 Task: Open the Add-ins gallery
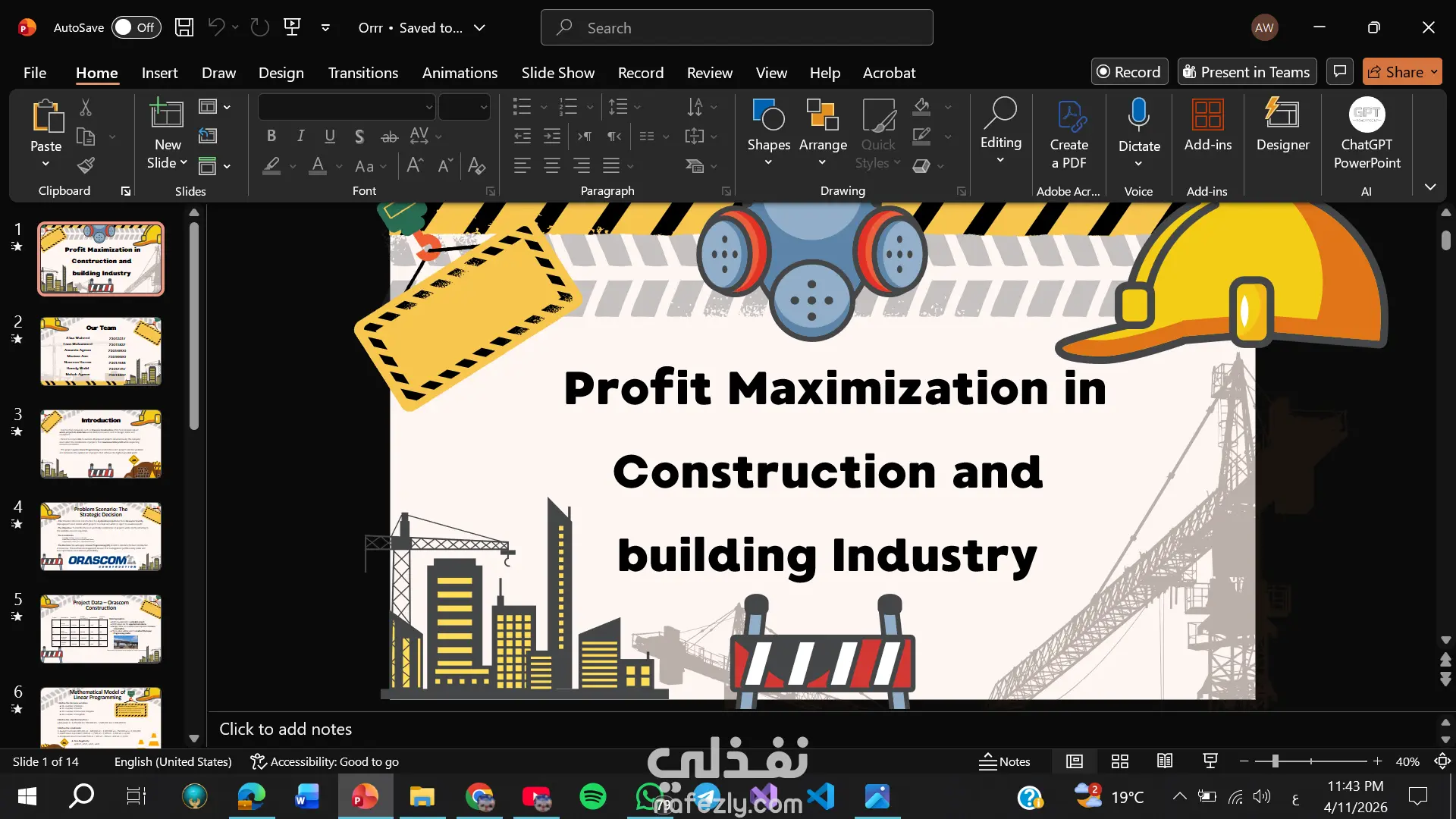coord(1207,125)
